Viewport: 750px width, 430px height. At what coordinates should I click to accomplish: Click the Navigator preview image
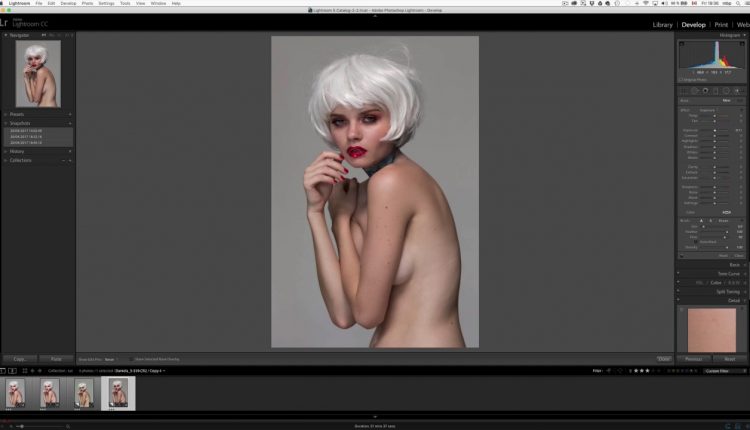point(38,74)
